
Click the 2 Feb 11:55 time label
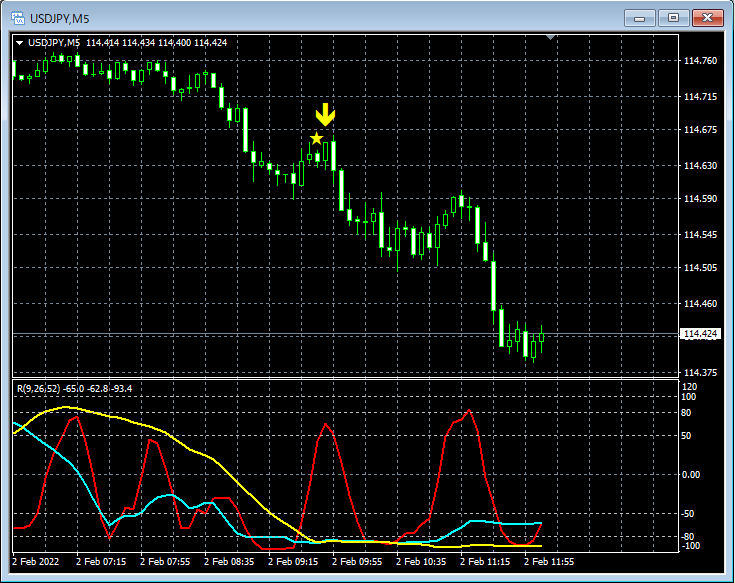(548, 562)
